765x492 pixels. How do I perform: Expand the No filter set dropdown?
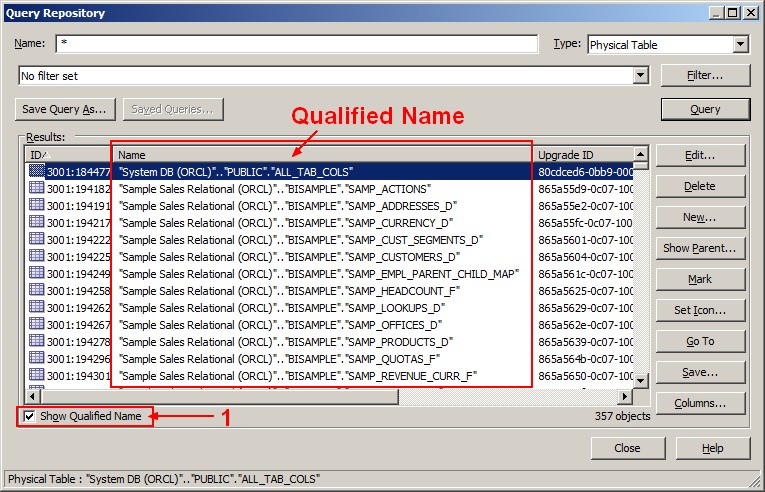pos(641,76)
